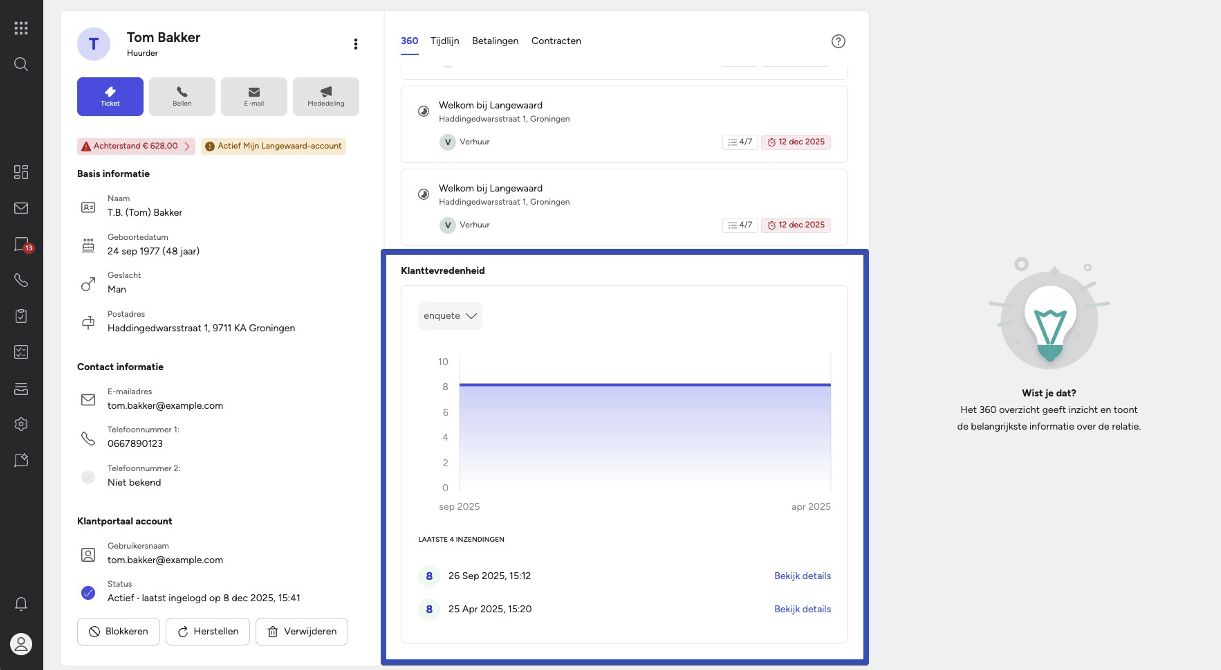Switch to the Tijdlijn tab
1221x670 pixels.
(445, 41)
